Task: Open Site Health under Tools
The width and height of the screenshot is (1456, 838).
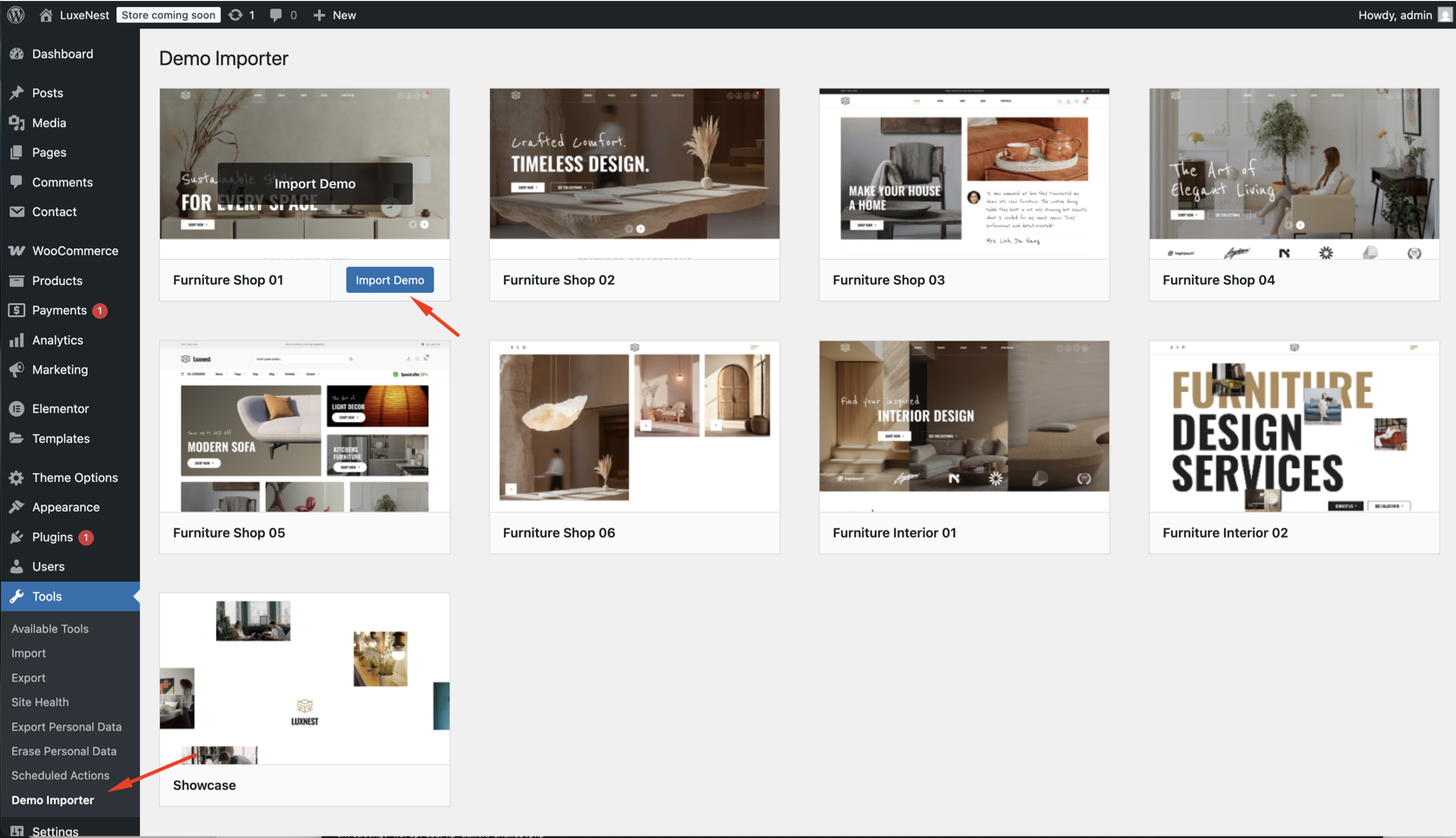Action: pos(40,702)
